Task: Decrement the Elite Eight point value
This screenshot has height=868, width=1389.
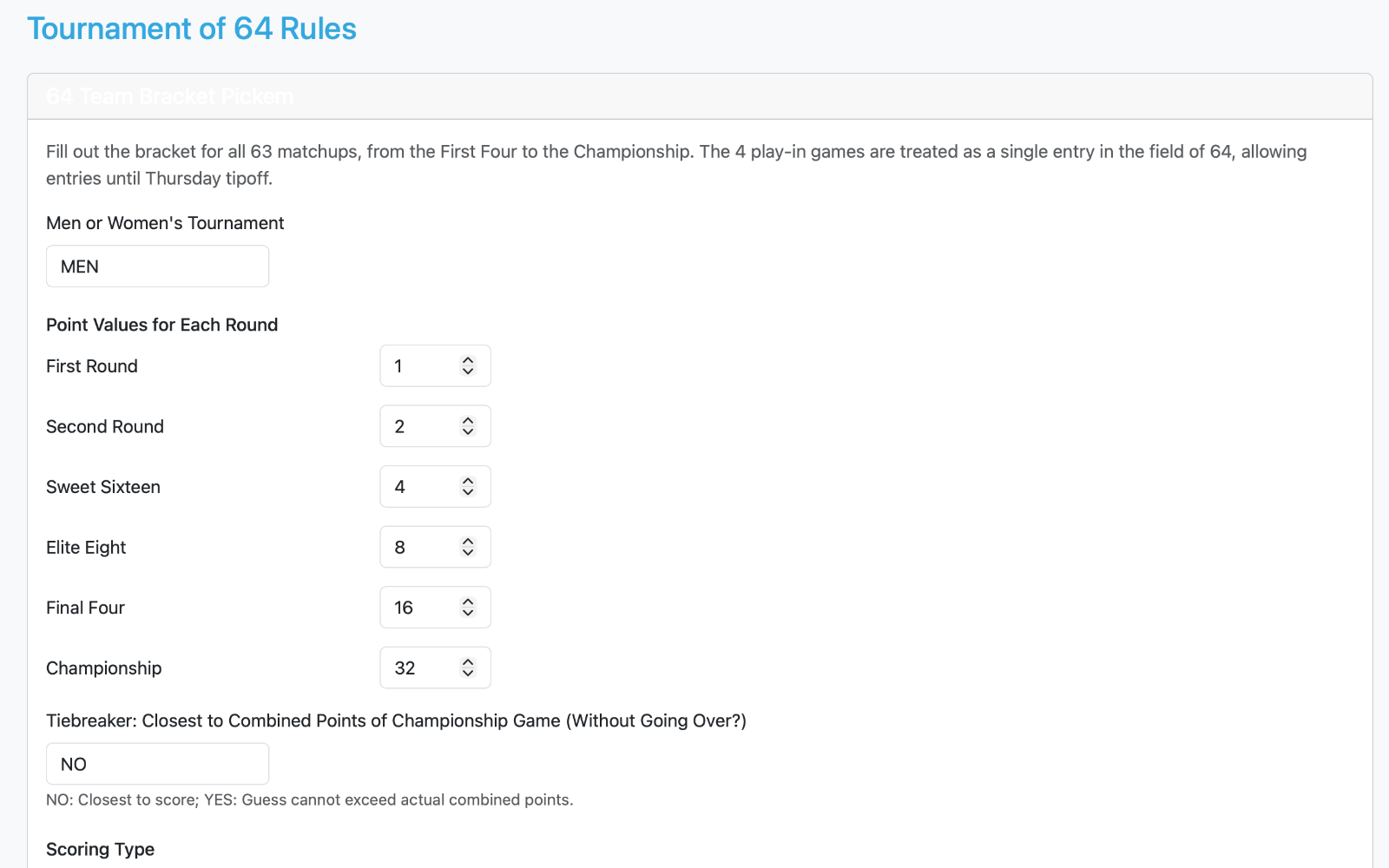Action: click(468, 553)
